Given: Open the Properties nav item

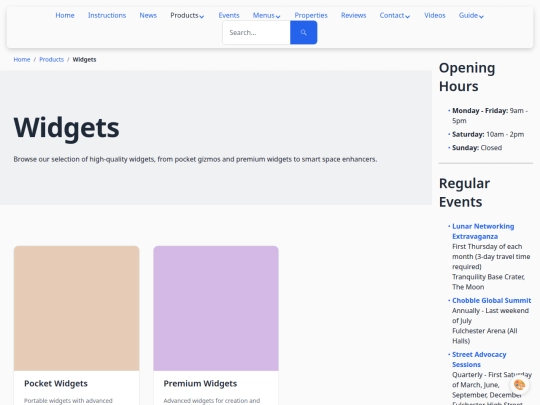Looking at the screenshot, I should (x=311, y=15).
